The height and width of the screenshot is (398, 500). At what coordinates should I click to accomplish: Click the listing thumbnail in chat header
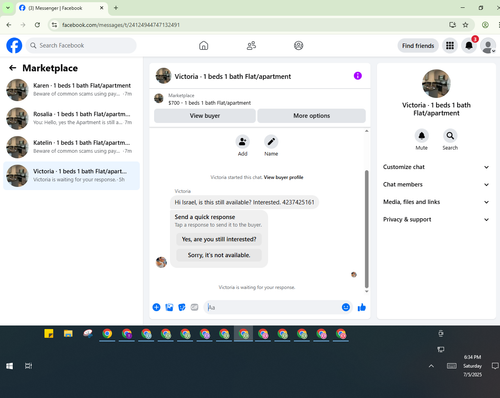(x=163, y=76)
